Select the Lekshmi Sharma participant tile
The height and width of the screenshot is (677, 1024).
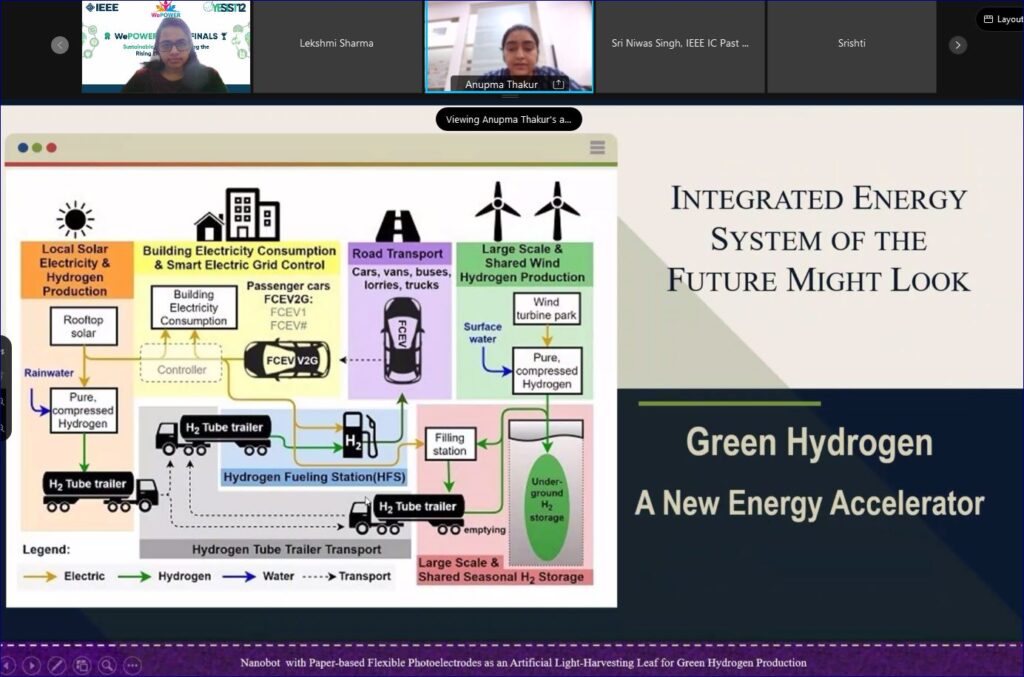[337, 46]
